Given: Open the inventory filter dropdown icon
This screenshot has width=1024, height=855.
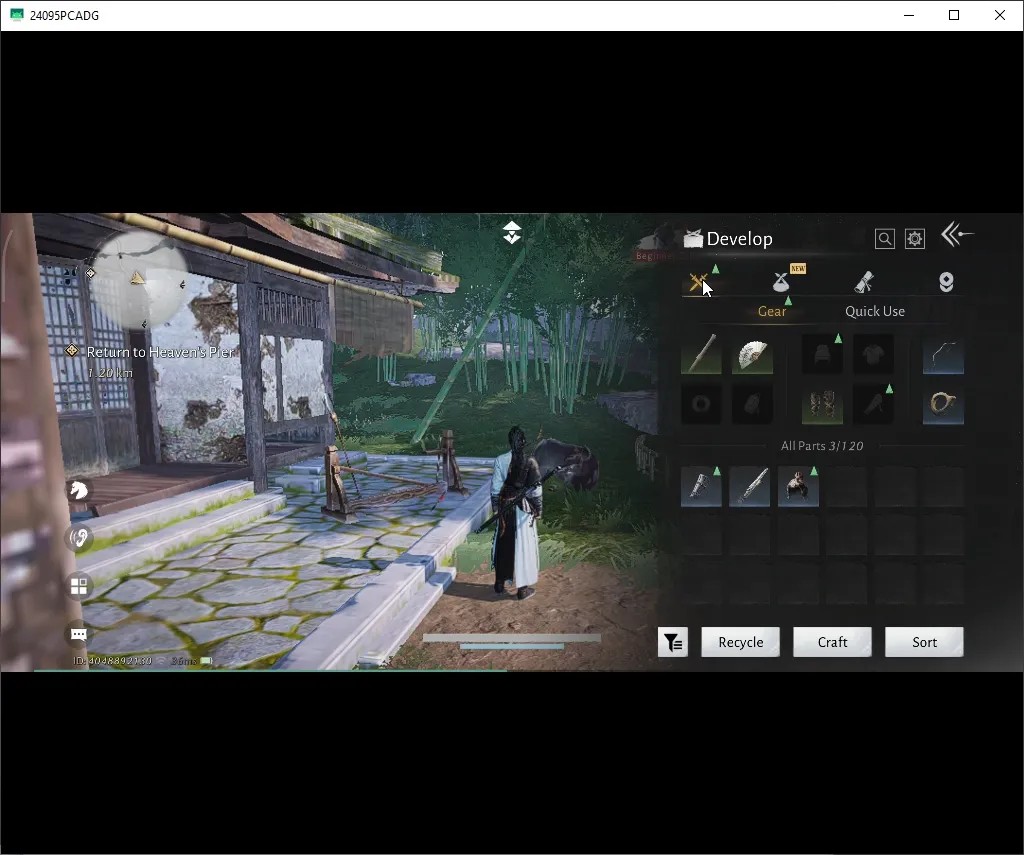Looking at the screenshot, I should point(673,642).
